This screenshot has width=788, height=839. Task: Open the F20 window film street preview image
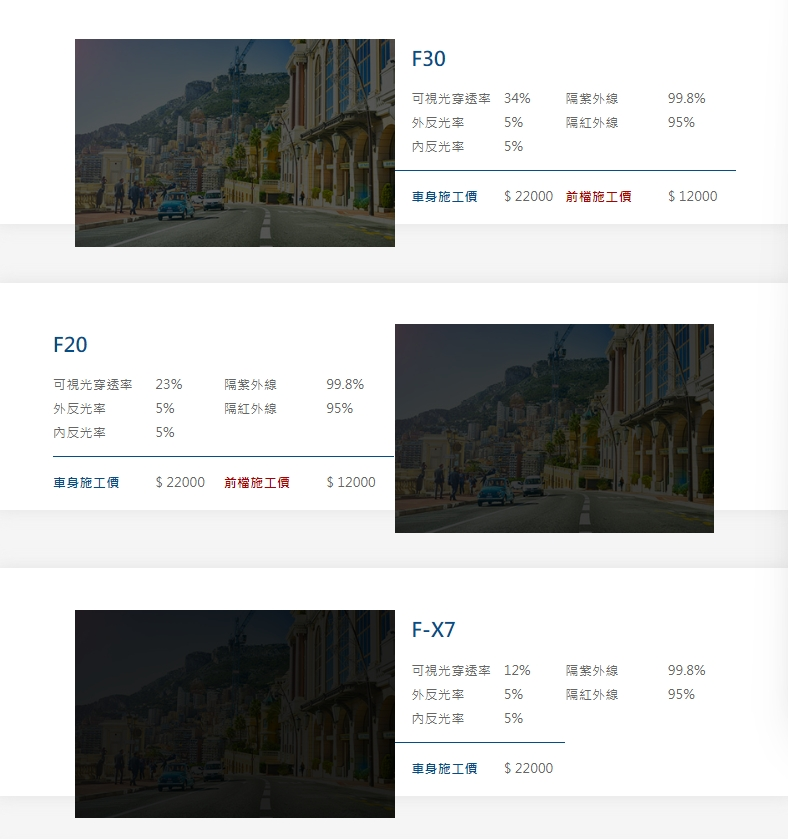click(554, 428)
